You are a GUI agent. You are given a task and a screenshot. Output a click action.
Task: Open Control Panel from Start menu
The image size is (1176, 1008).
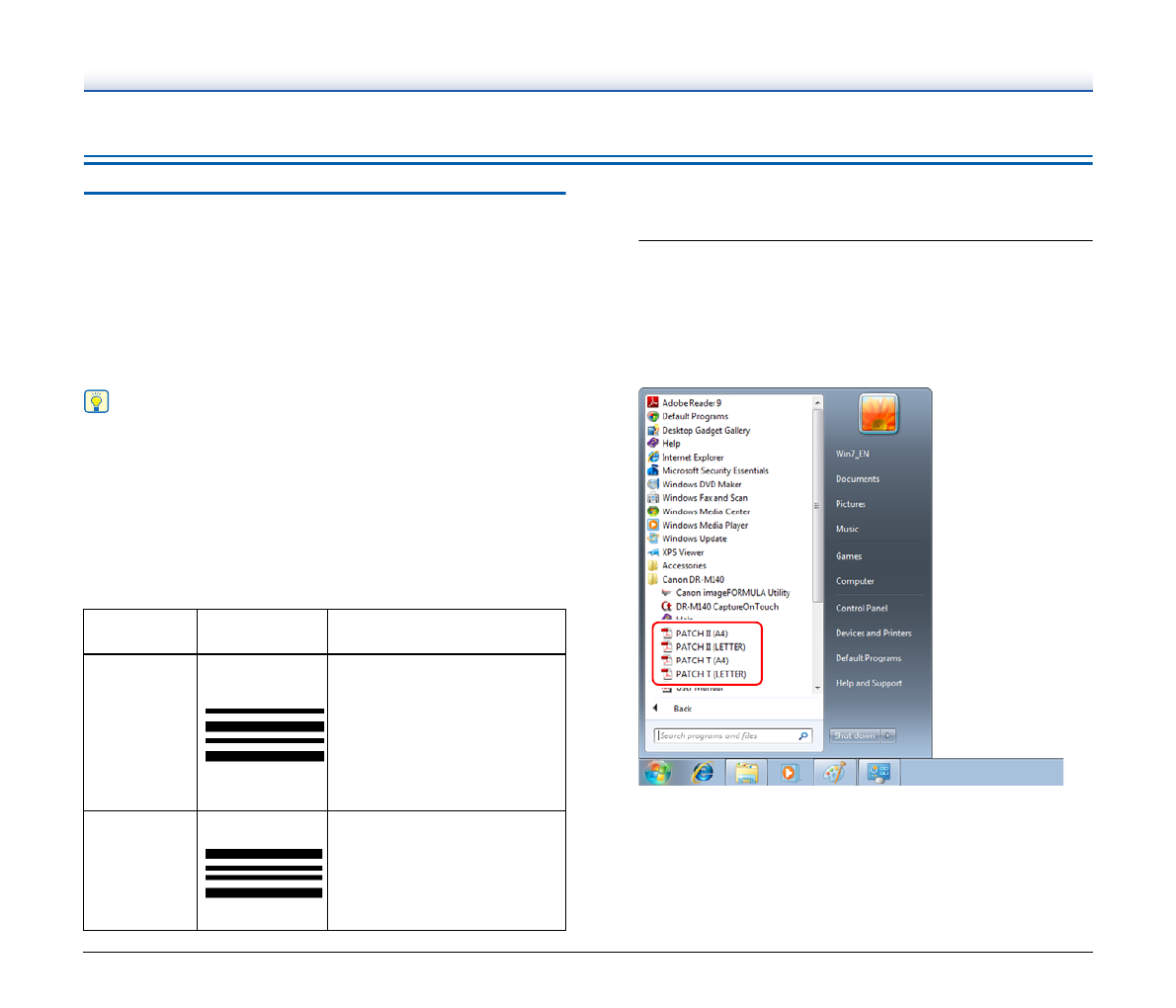point(861,608)
